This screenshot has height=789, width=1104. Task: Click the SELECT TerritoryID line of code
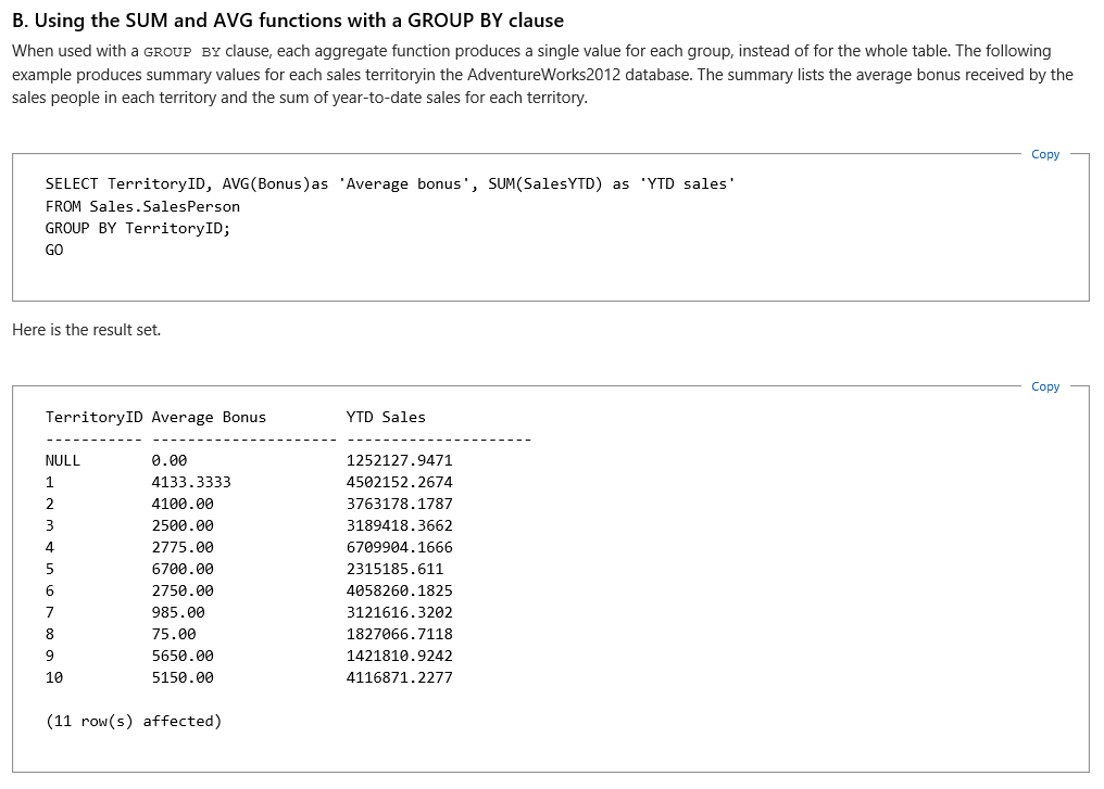pyautogui.click(x=390, y=184)
